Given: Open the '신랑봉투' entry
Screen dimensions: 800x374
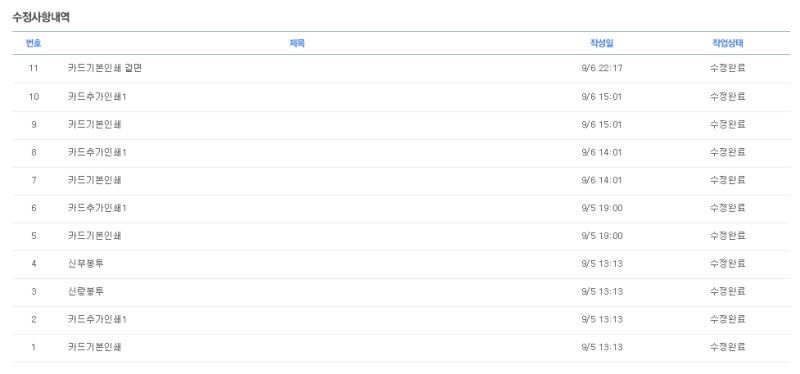Looking at the screenshot, I should (x=86, y=291).
